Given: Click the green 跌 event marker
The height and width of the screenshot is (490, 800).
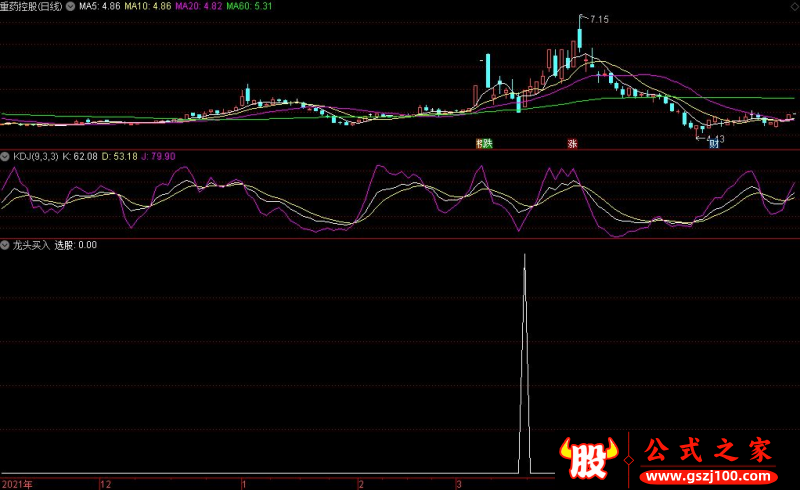Looking at the screenshot, I should [x=488, y=144].
